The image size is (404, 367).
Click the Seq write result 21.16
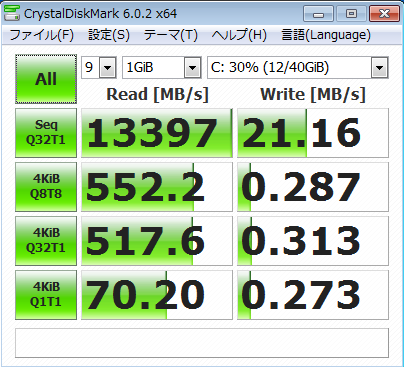click(313, 133)
